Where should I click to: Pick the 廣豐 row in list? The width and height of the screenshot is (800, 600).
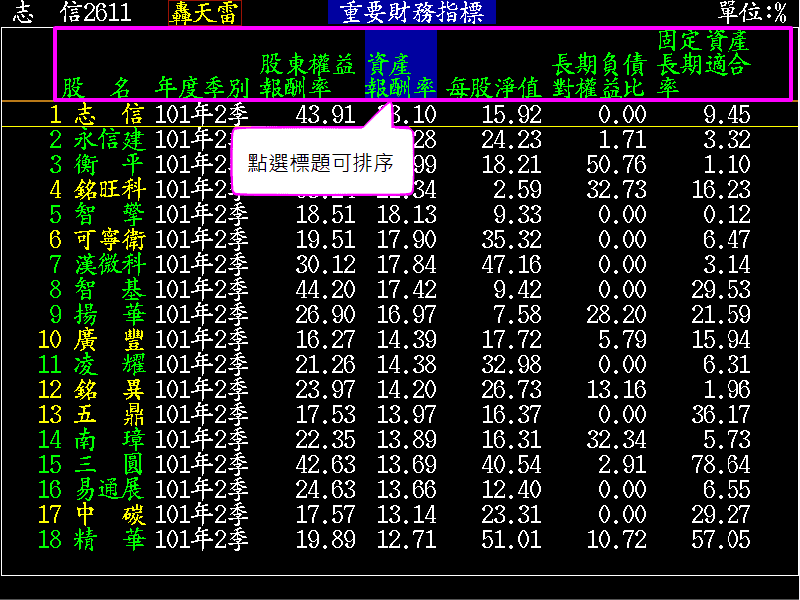[x=109, y=339]
